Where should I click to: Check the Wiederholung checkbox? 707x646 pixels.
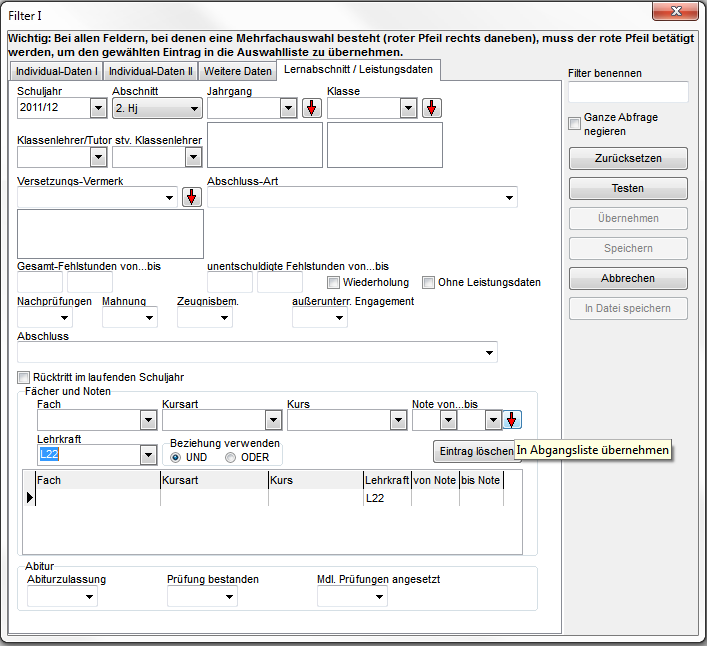click(x=335, y=283)
